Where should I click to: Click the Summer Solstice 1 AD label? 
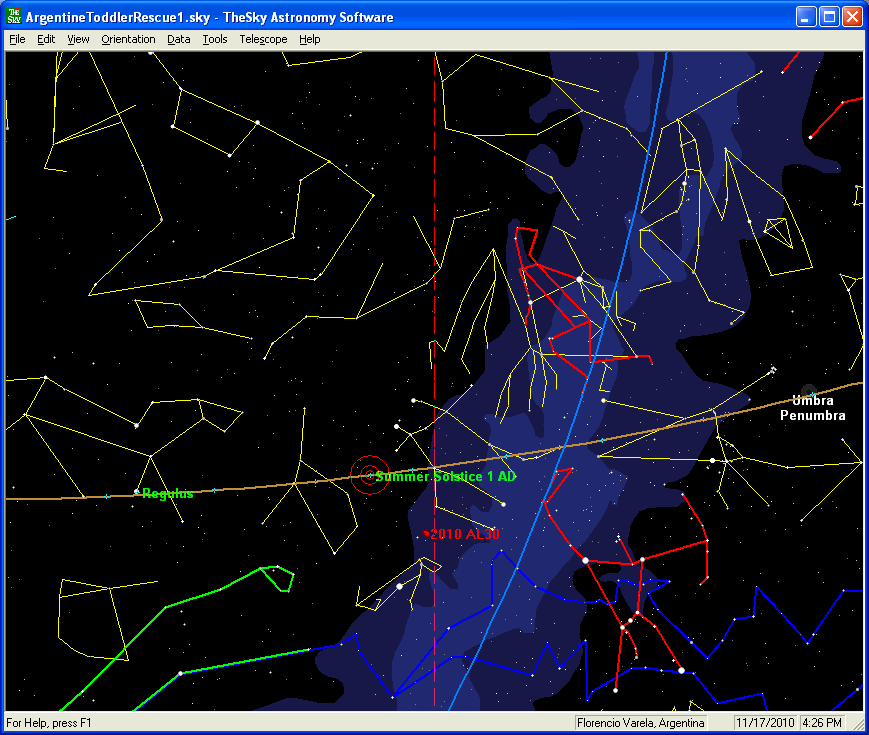(x=446, y=477)
